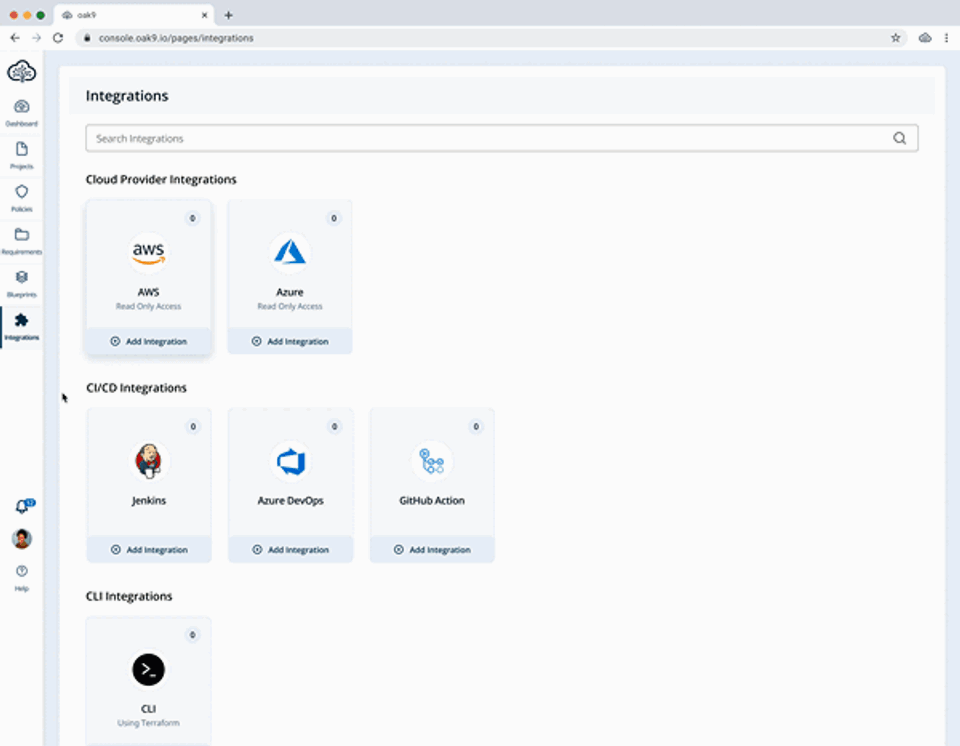The height and width of the screenshot is (746, 960).
Task: Close the oak9 browser tab
Action: click(204, 15)
